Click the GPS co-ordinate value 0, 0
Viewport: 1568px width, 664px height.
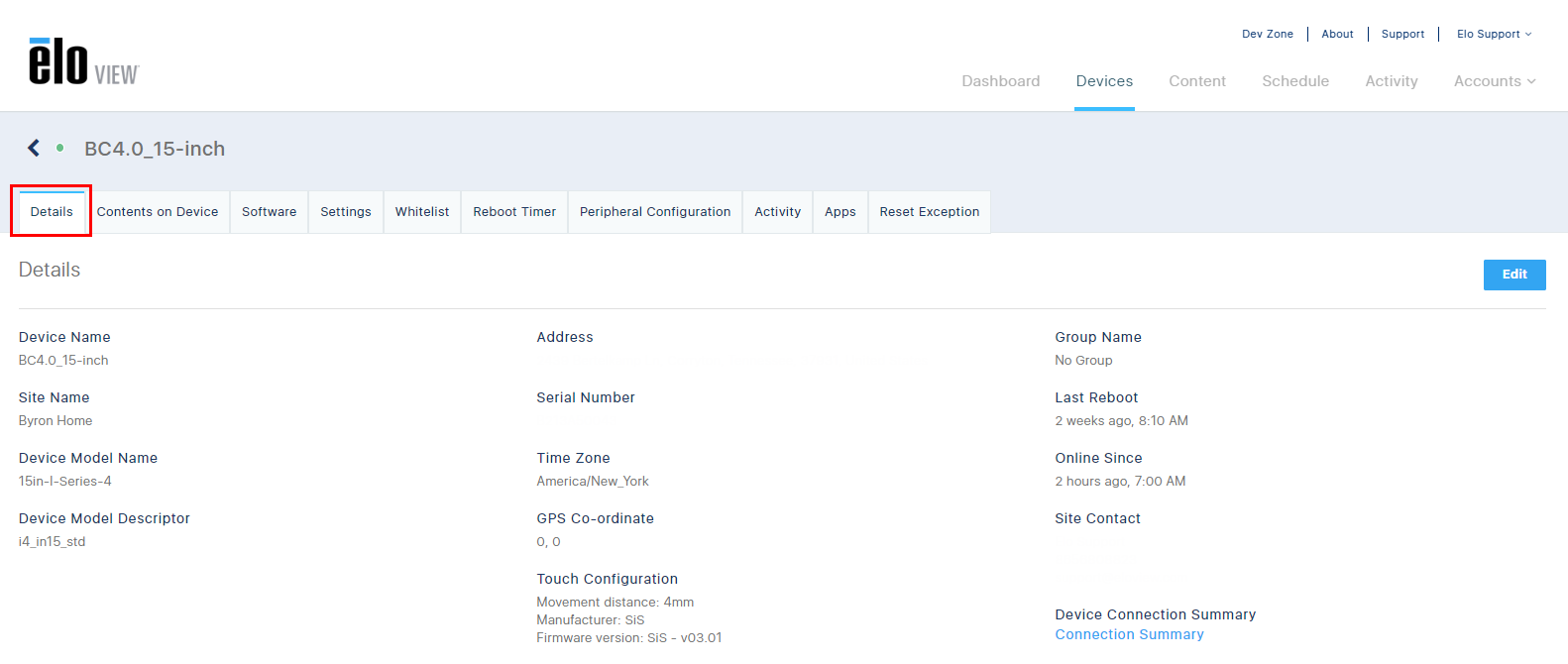548,542
